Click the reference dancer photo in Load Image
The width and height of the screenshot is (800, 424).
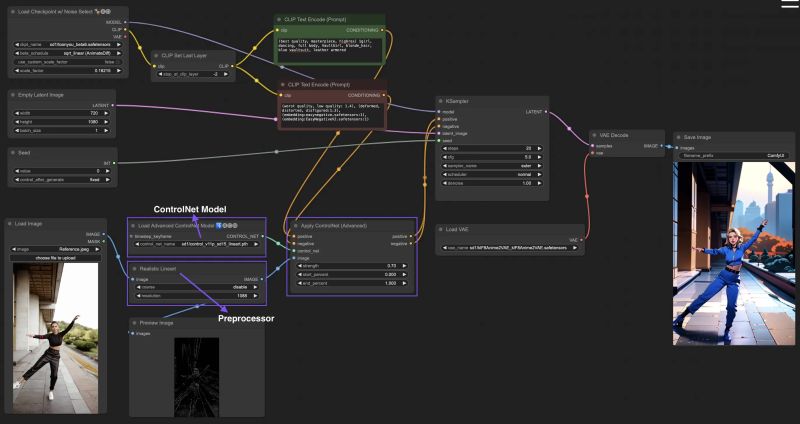click(56, 338)
